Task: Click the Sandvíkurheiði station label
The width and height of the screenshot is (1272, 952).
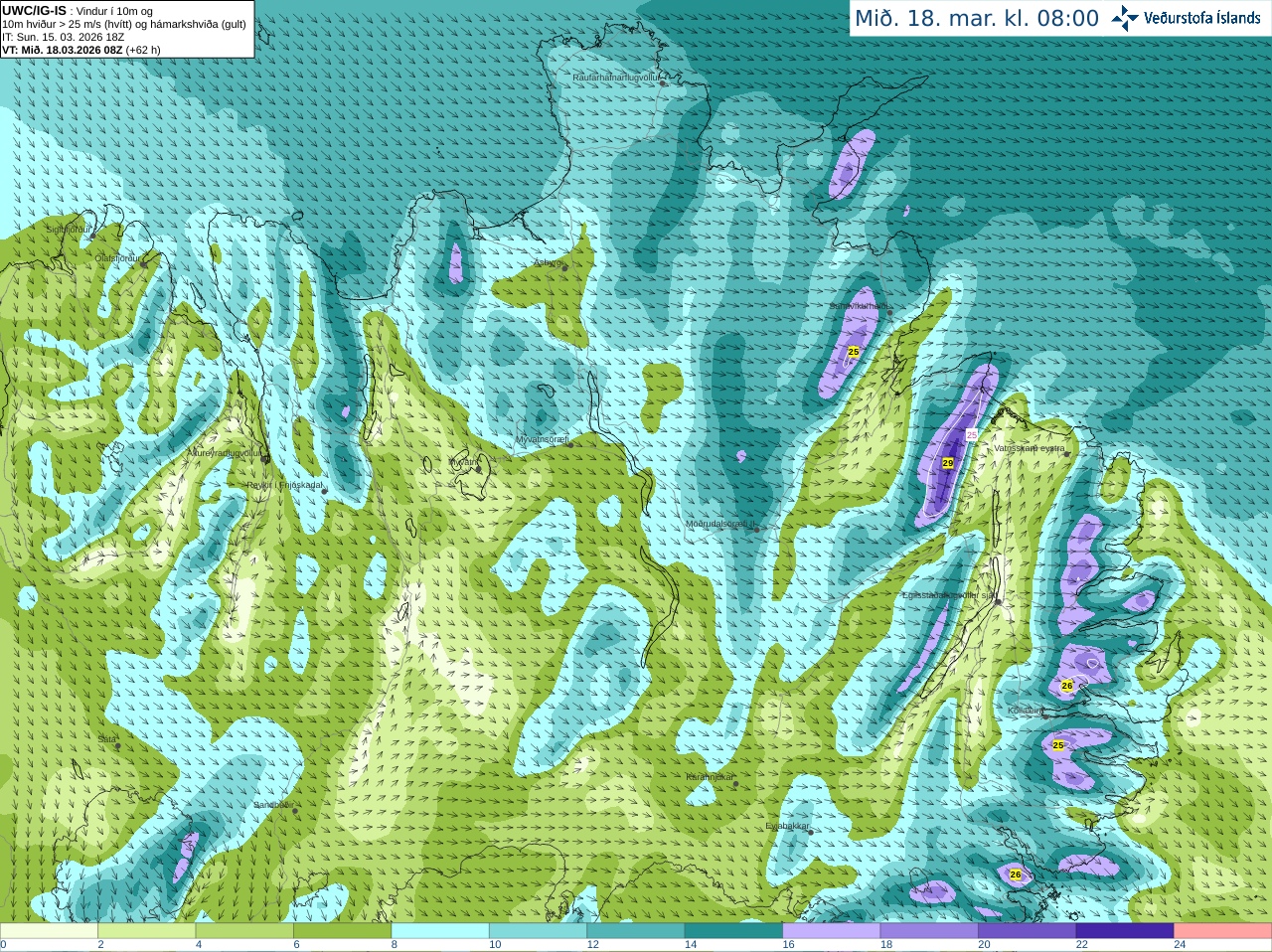Action: tap(860, 306)
